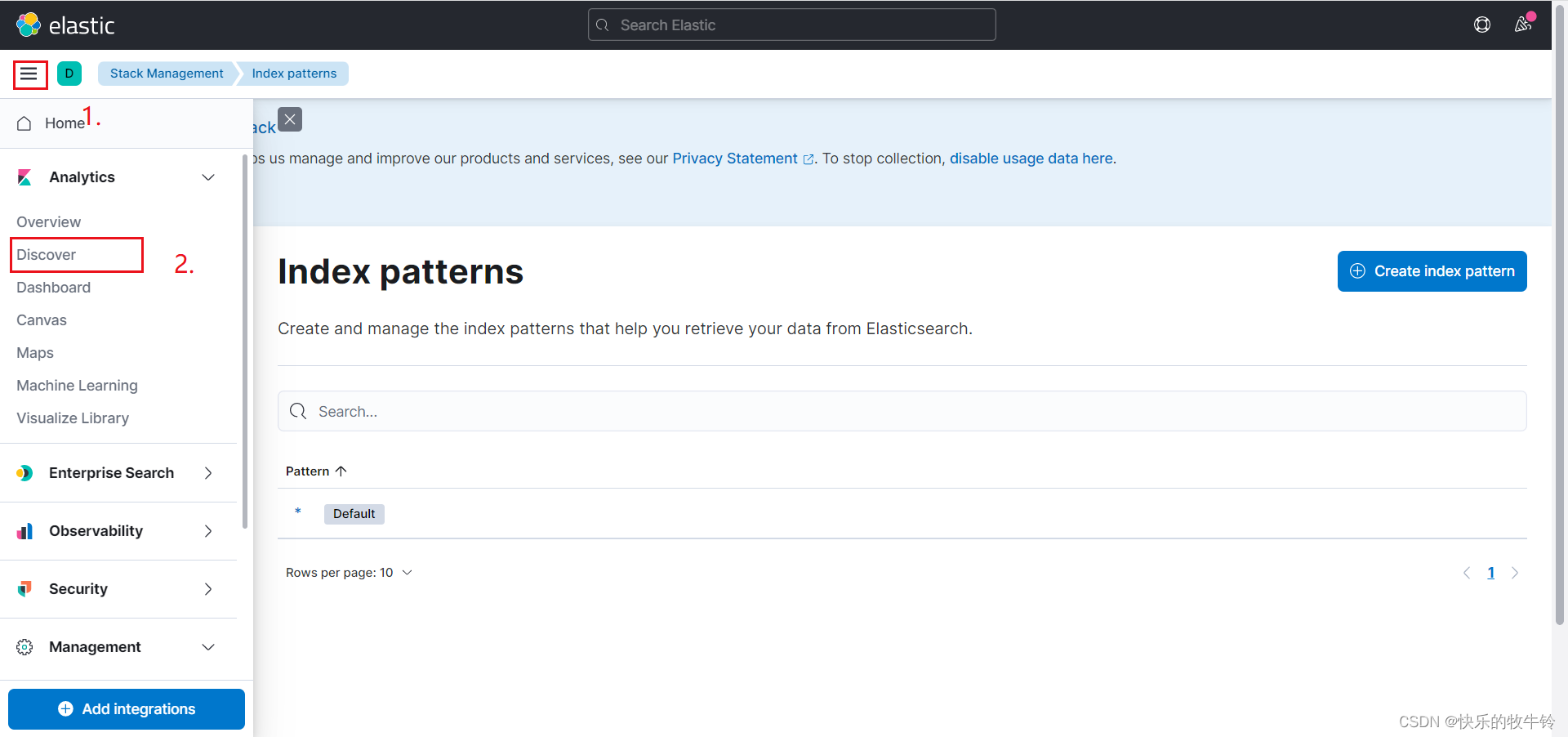Click the Search Elastic input field
The image size is (1568, 737).
(x=791, y=25)
